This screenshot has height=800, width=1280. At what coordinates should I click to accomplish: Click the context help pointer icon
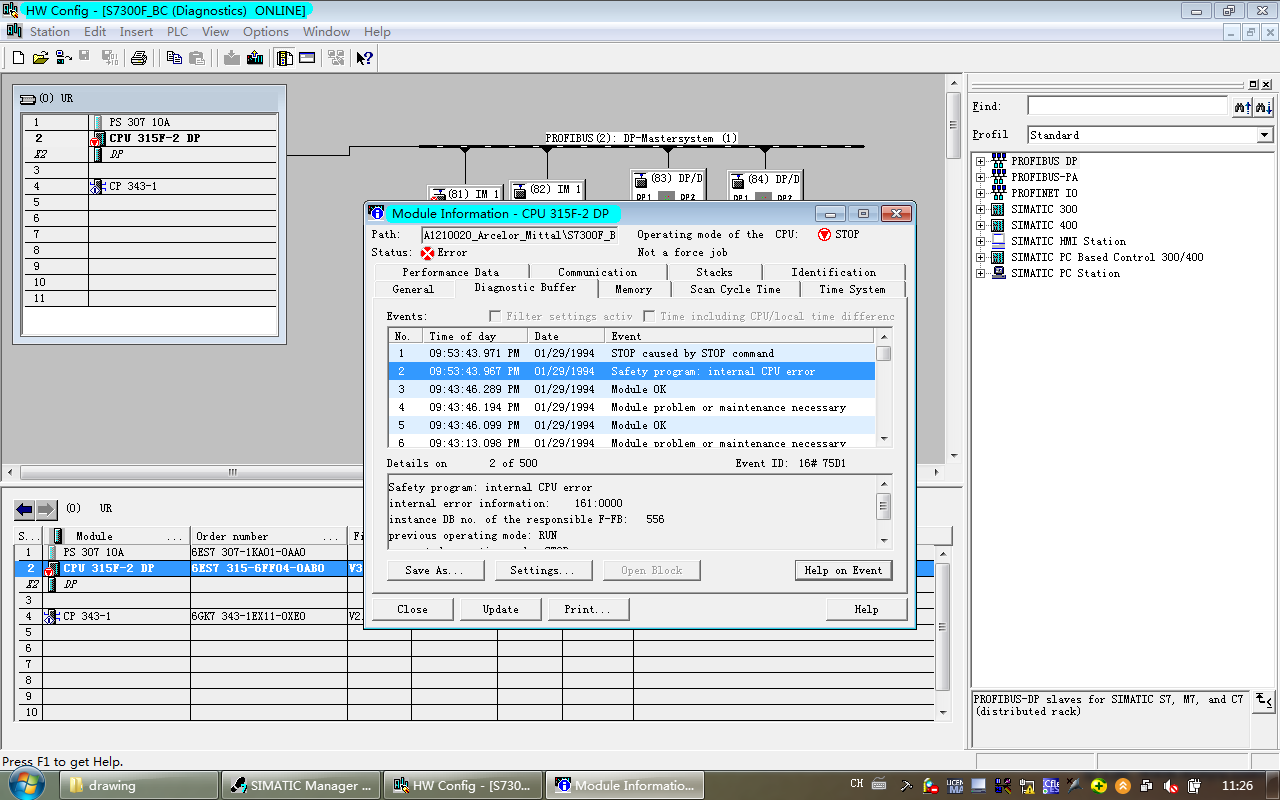pyautogui.click(x=364, y=58)
